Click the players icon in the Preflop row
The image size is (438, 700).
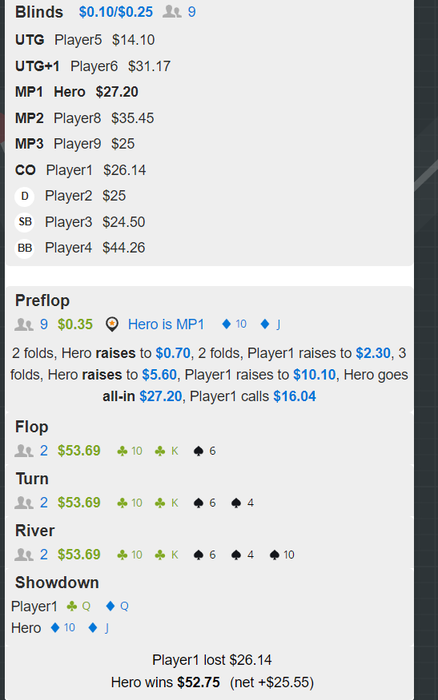24,325
